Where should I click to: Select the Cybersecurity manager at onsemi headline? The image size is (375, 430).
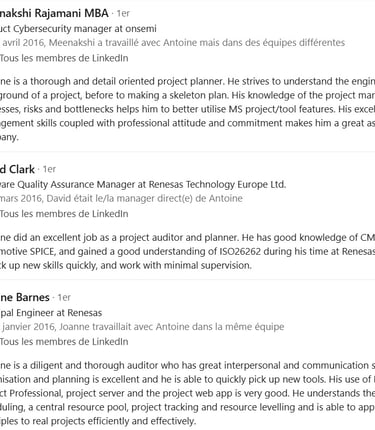(x=78, y=29)
